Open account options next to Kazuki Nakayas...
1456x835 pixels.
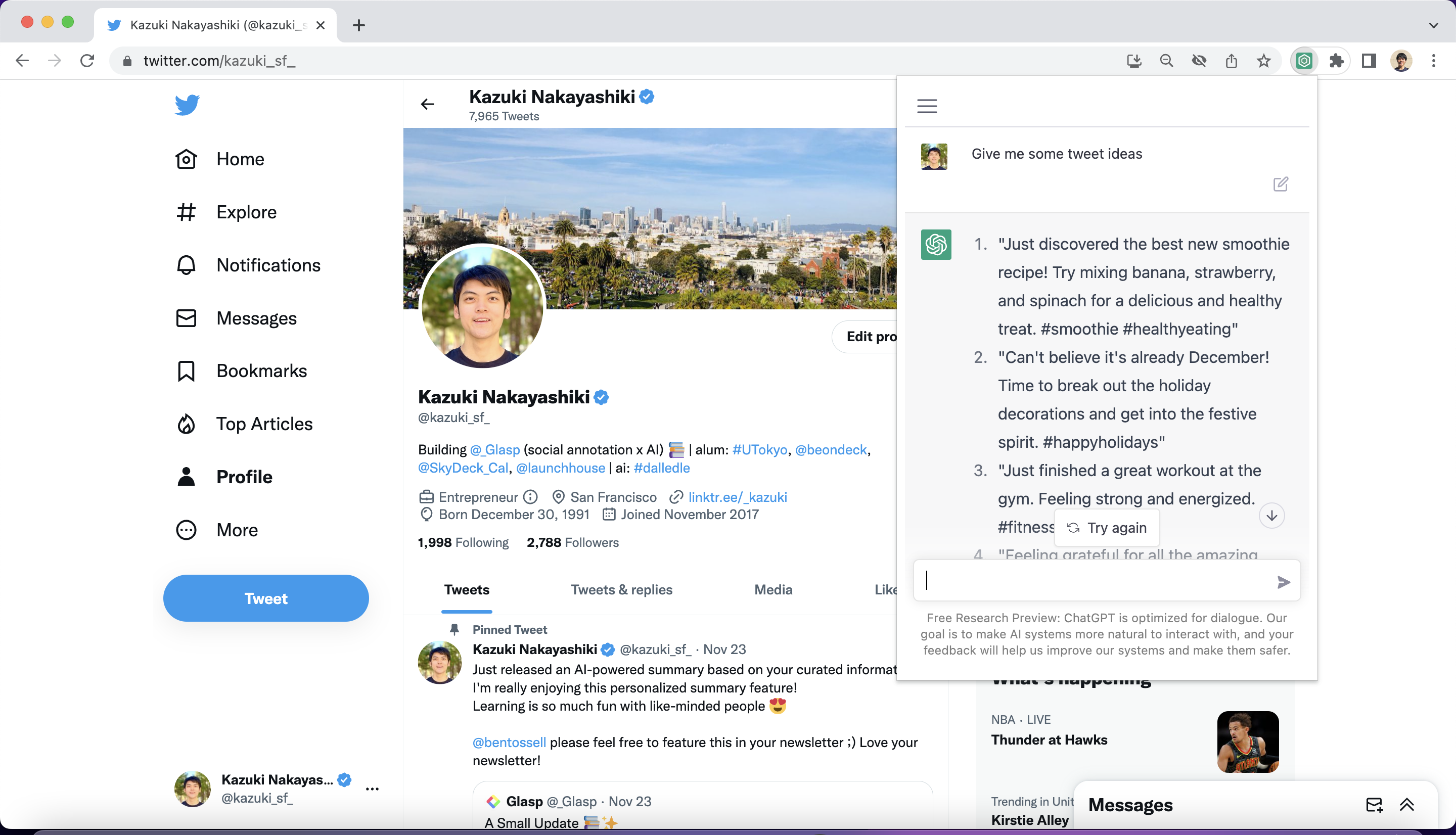372,788
